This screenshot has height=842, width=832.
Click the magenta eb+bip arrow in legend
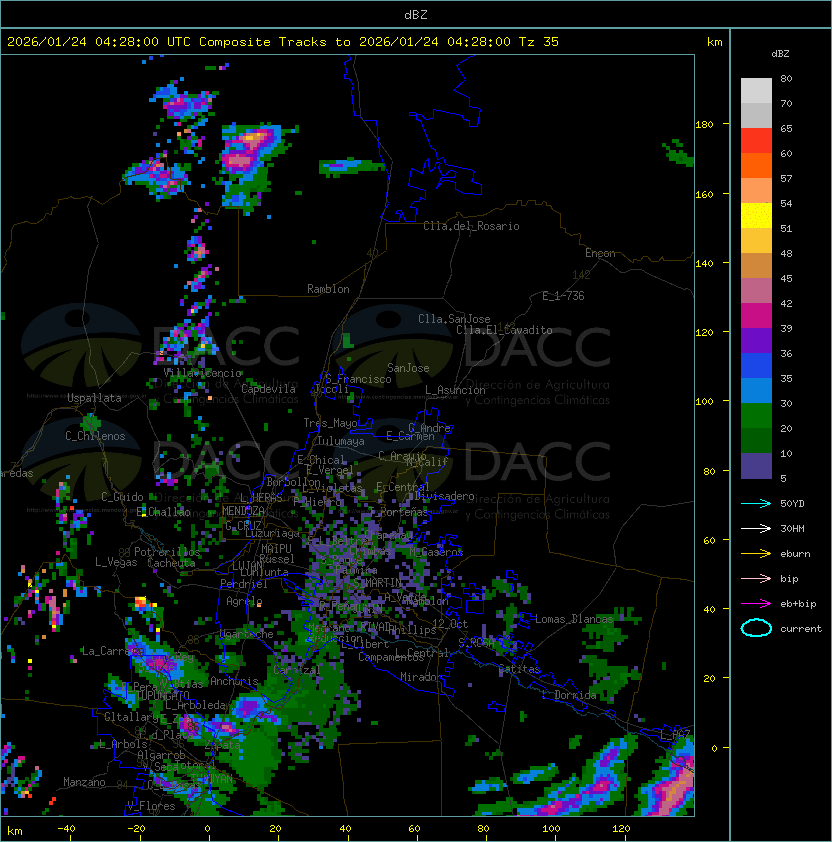[x=756, y=604]
